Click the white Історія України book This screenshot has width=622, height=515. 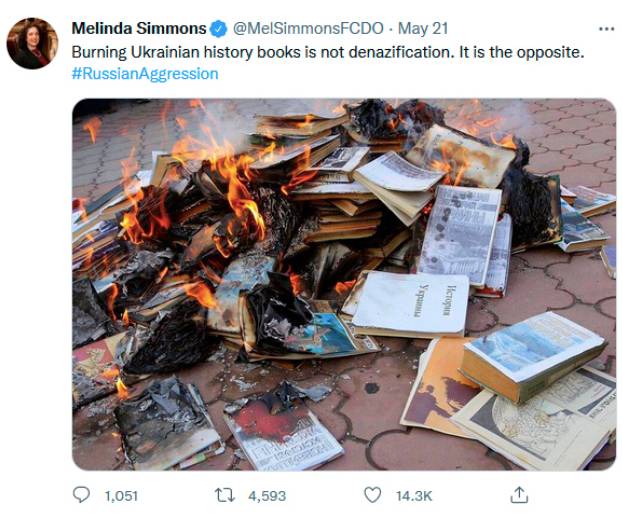(410, 304)
